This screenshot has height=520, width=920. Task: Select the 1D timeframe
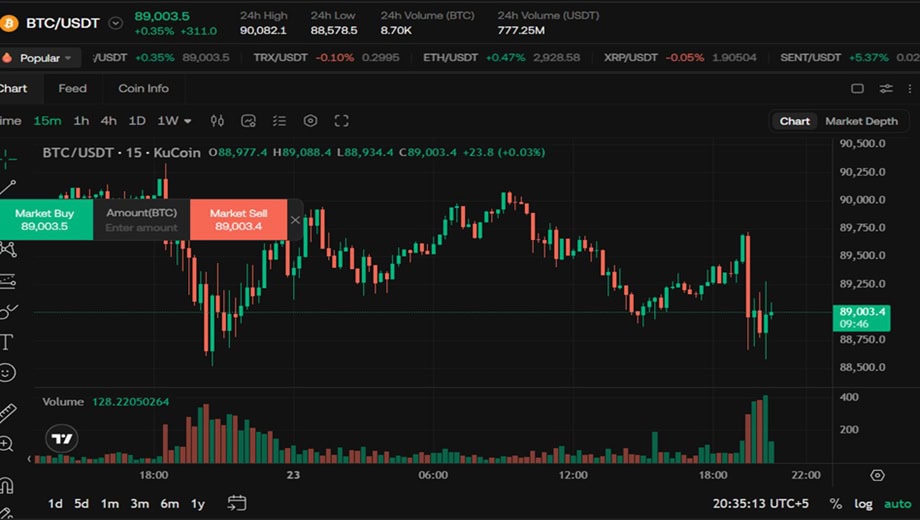137,121
